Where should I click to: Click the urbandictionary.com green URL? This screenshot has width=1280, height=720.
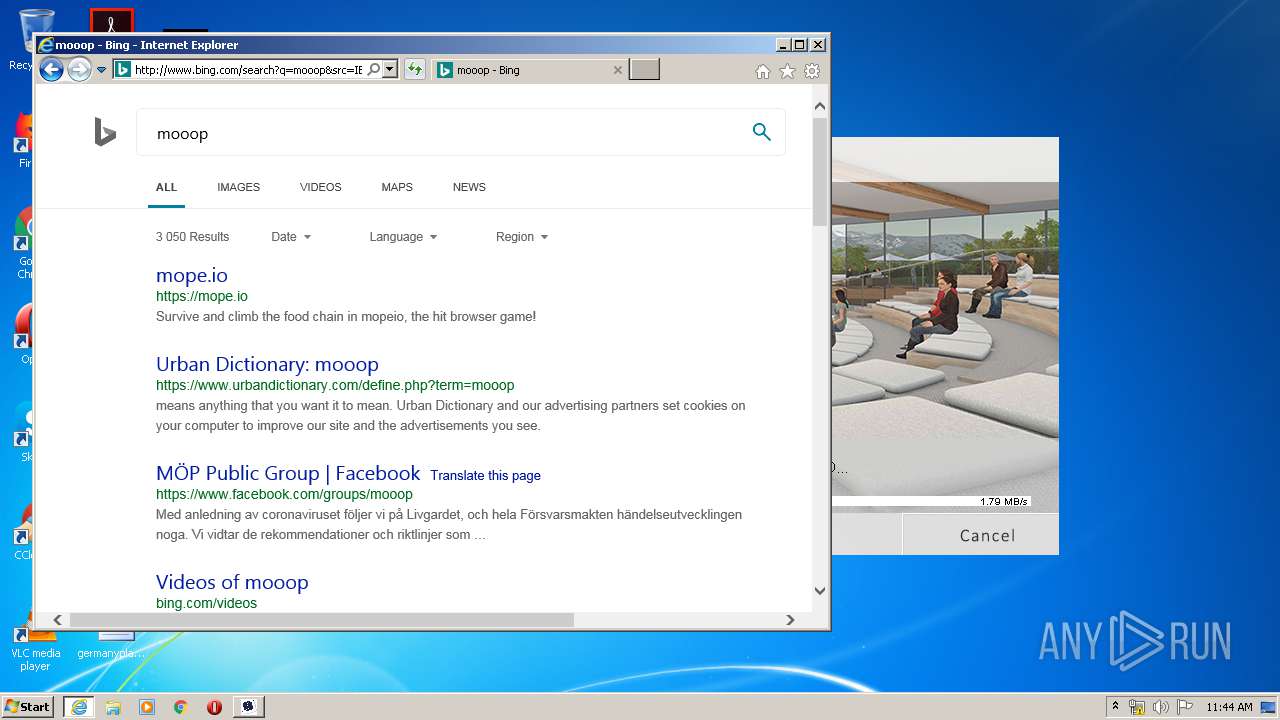[x=335, y=385]
